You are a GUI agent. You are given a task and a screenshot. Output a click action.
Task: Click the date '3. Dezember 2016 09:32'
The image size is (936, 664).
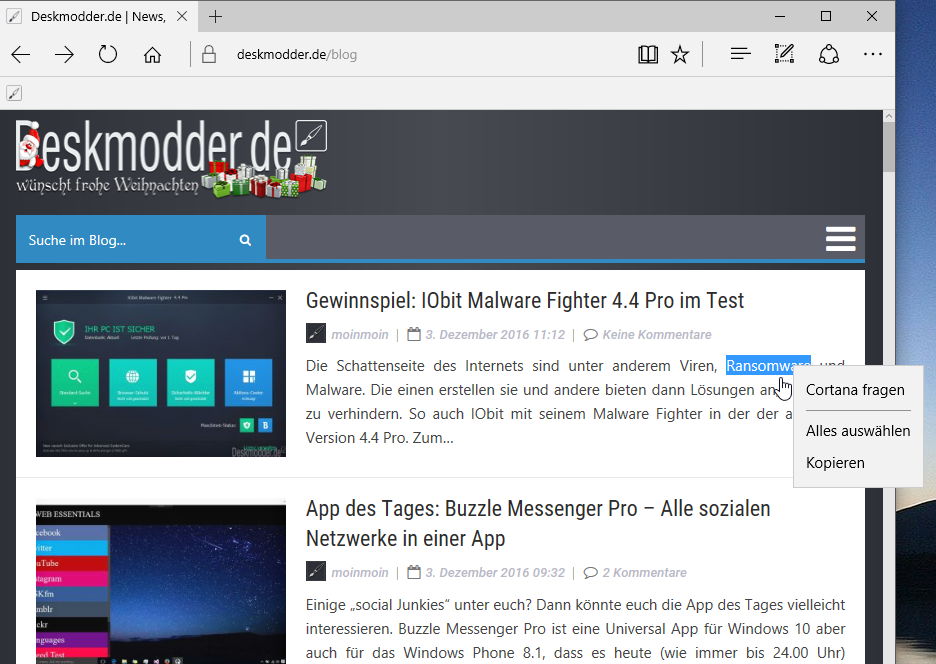coord(495,573)
